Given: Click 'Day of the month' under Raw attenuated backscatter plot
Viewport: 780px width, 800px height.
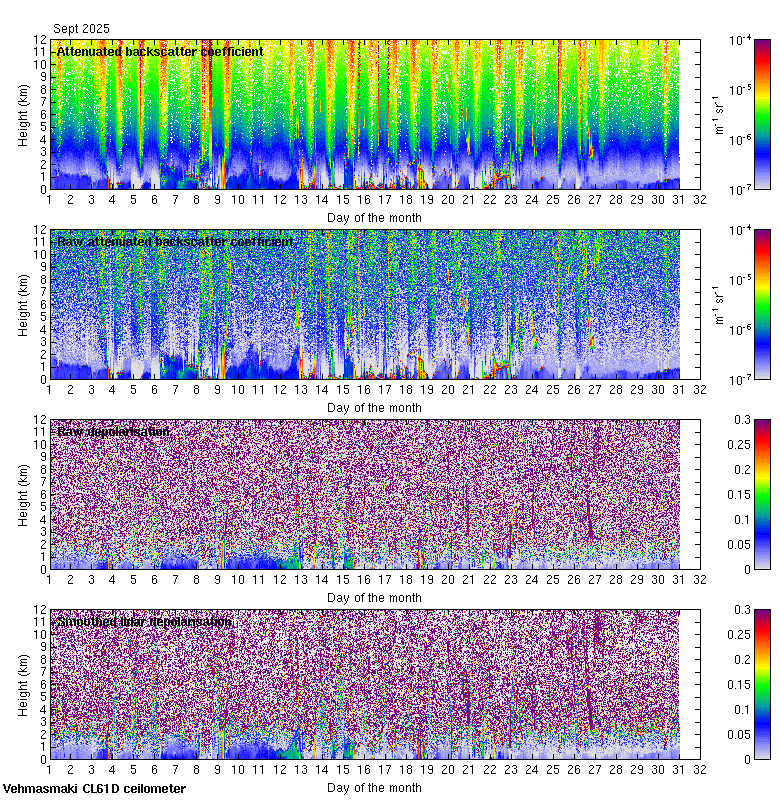Looking at the screenshot, I should tap(374, 408).
